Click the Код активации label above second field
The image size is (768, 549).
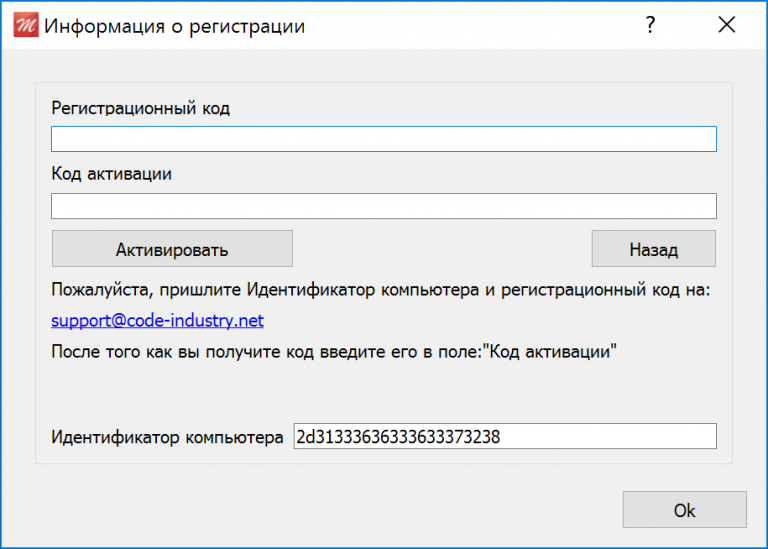[112, 174]
